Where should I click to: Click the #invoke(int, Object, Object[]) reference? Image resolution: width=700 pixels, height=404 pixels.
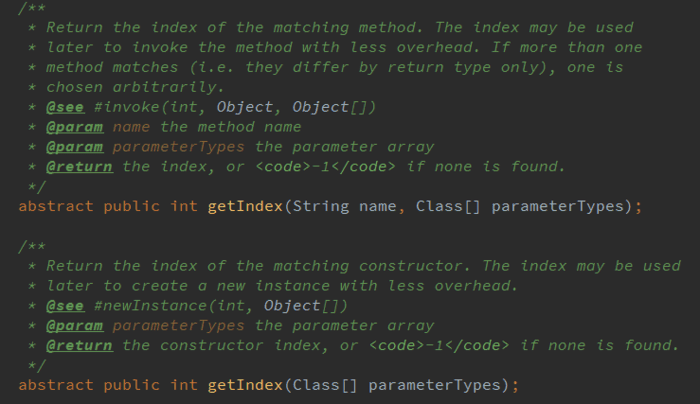(208, 107)
